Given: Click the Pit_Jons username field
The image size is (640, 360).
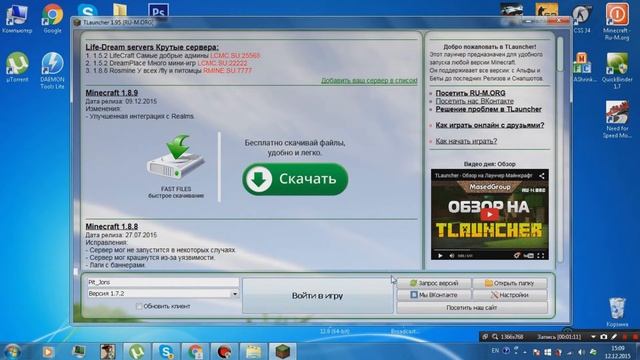Looking at the screenshot, I should 163,282.
